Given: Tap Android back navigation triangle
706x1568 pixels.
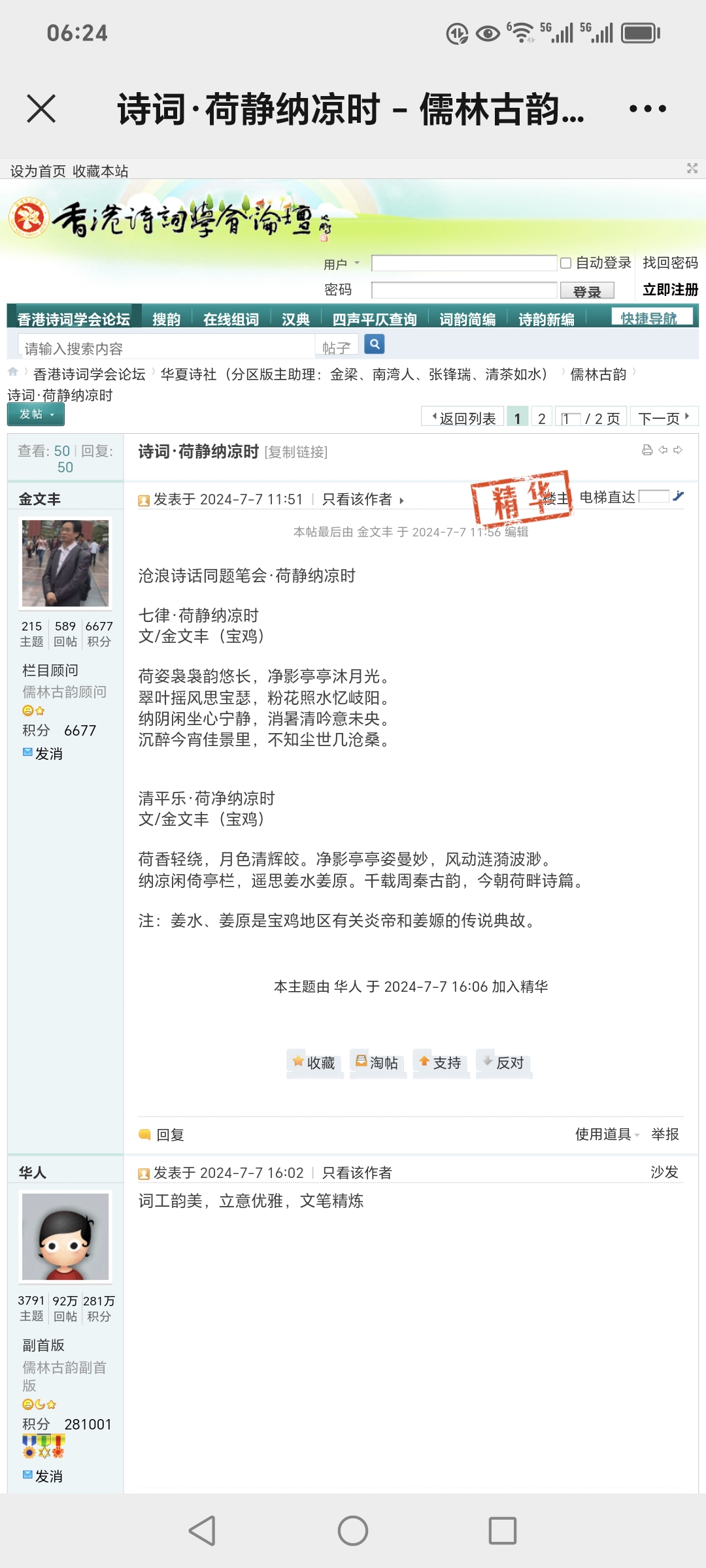Looking at the screenshot, I should (x=203, y=1531).
